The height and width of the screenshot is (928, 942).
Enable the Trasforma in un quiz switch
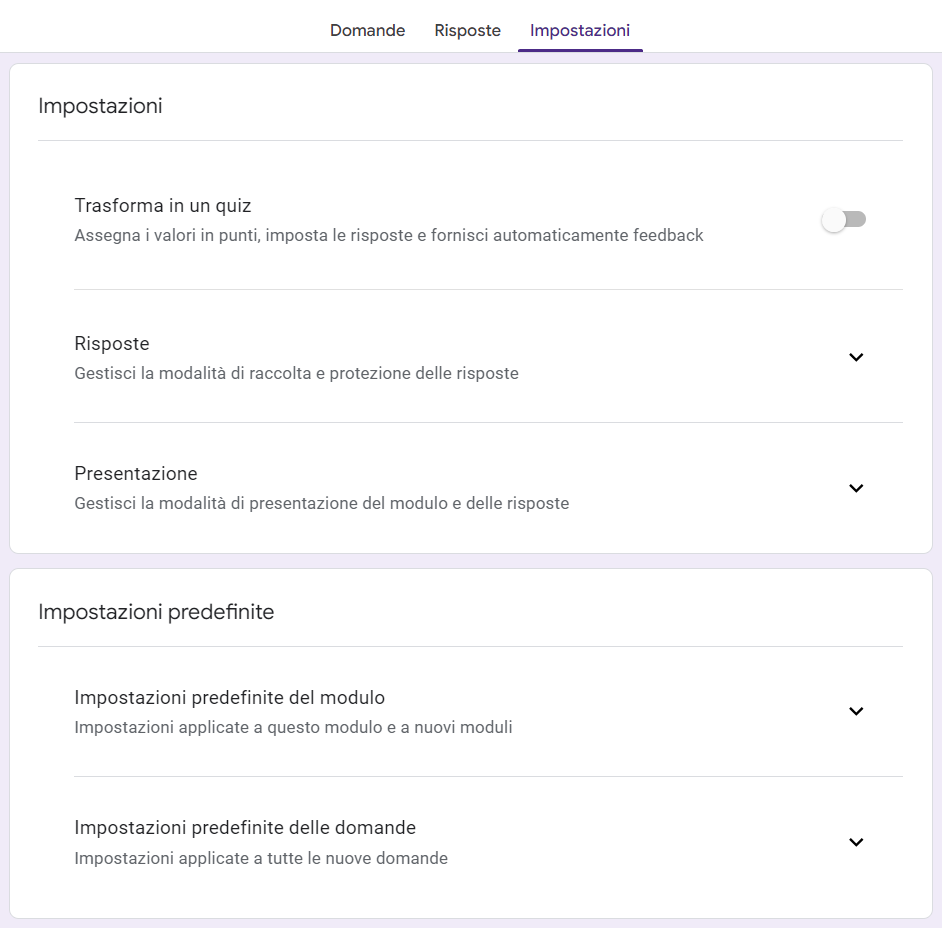tap(844, 220)
